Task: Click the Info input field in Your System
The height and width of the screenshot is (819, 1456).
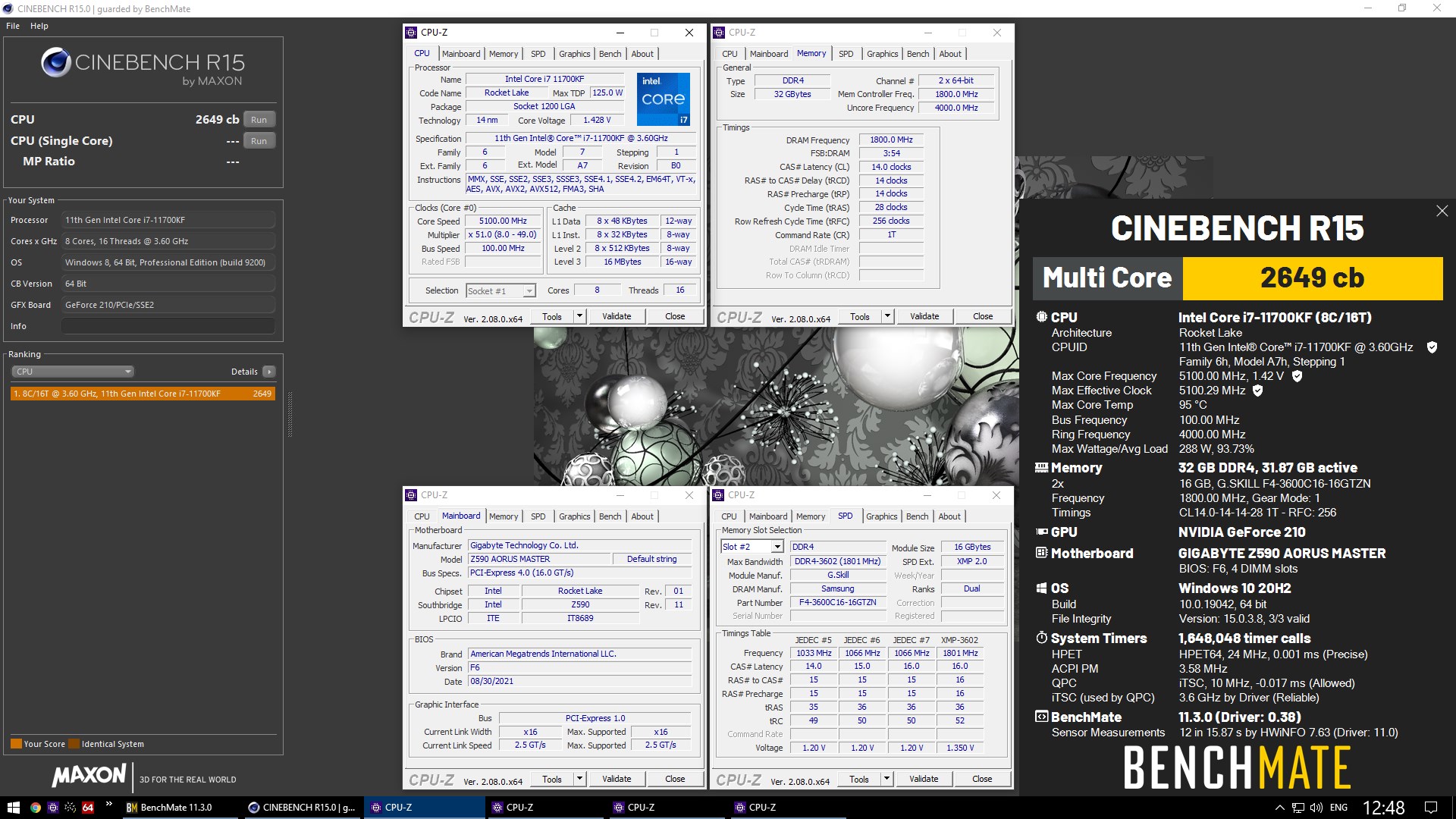Action: [x=168, y=326]
